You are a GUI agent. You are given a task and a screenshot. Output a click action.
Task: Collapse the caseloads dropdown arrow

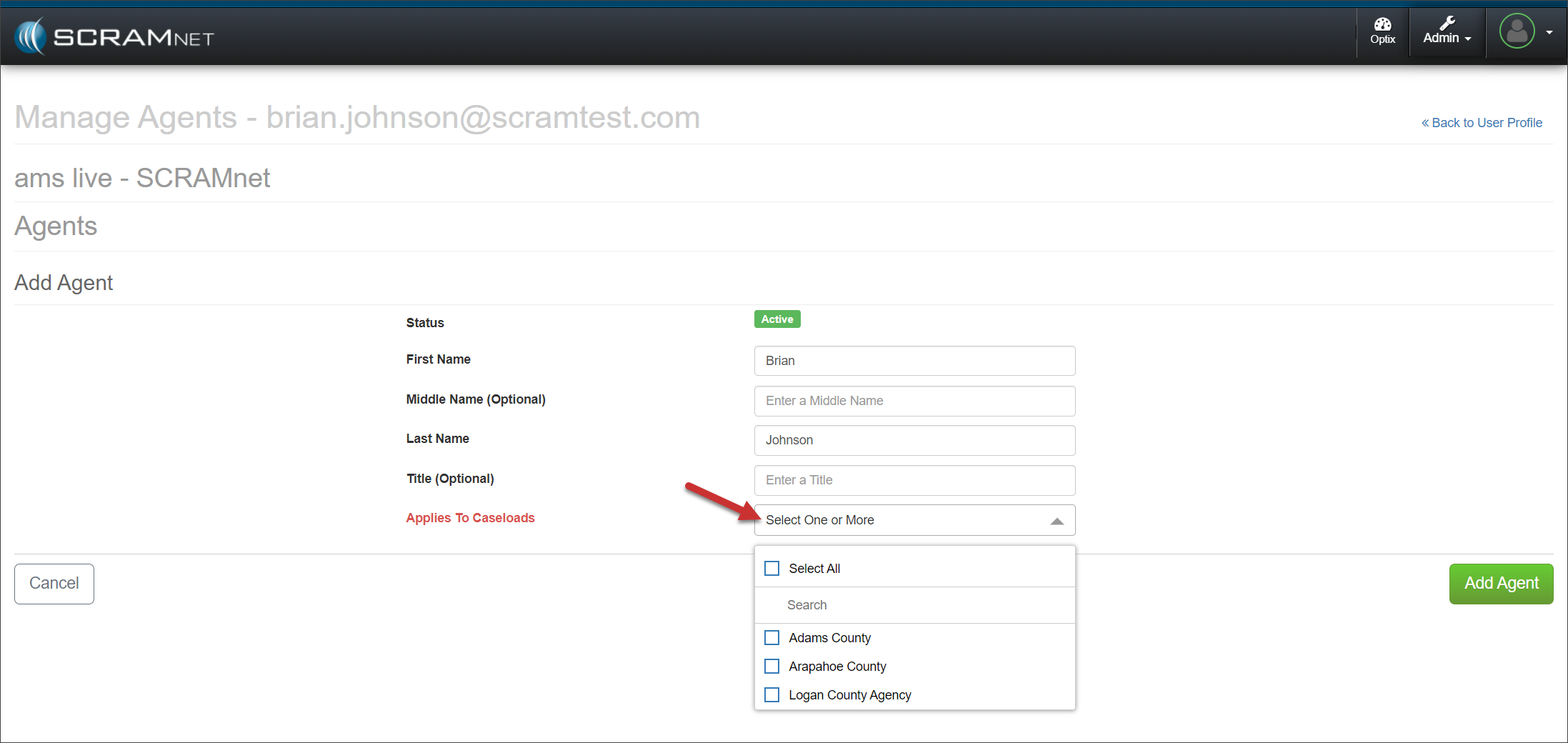(x=1057, y=522)
